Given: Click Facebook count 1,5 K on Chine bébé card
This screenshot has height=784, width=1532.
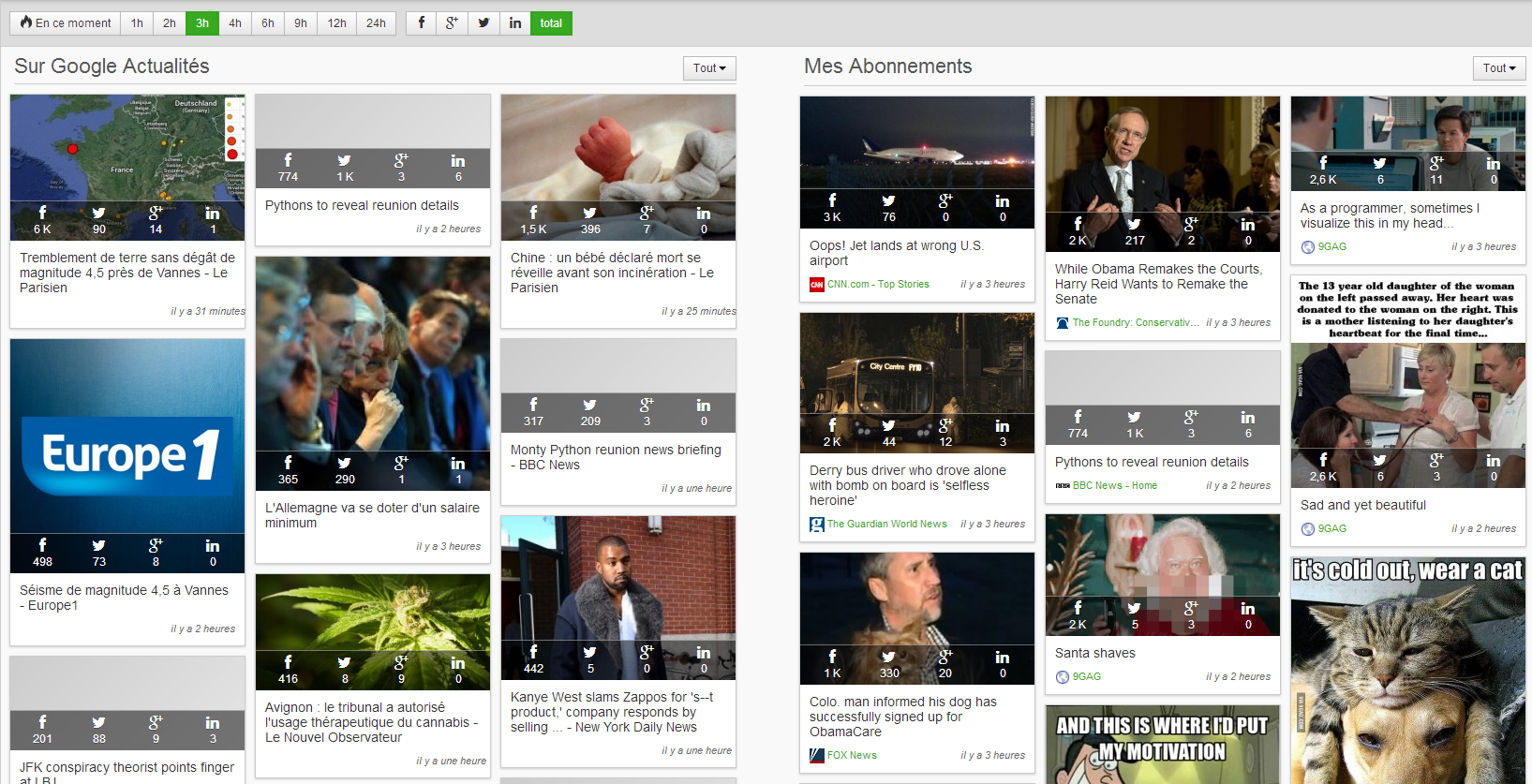Looking at the screenshot, I should click(533, 220).
